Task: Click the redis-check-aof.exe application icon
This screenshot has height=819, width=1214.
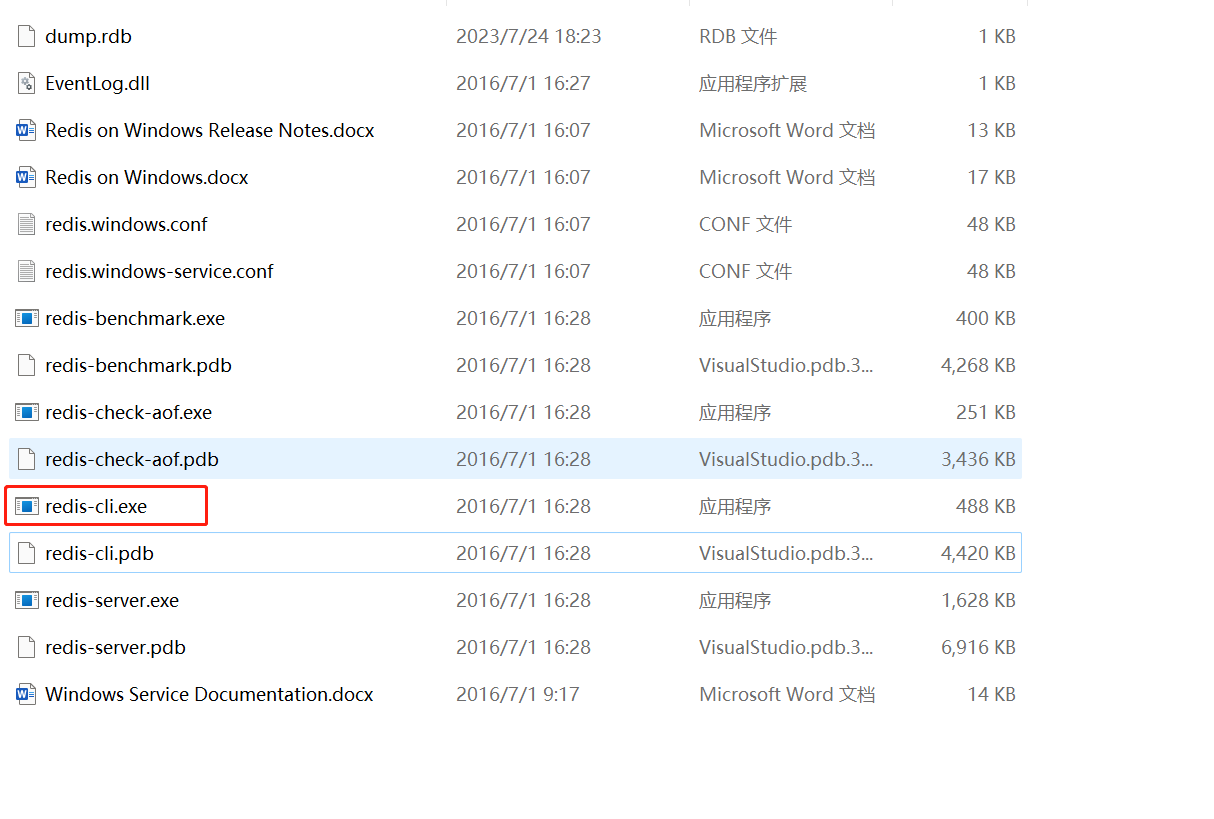Action: tap(27, 412)
